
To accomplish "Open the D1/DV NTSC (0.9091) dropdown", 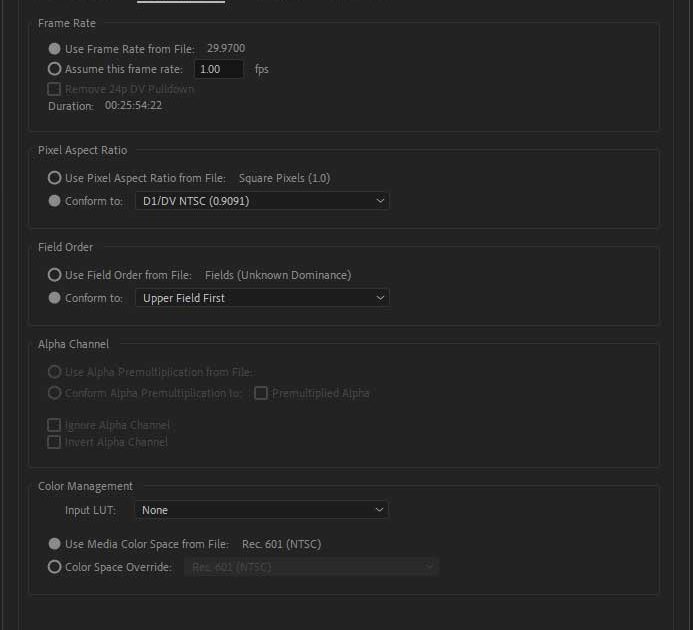I will coord(261,201).
